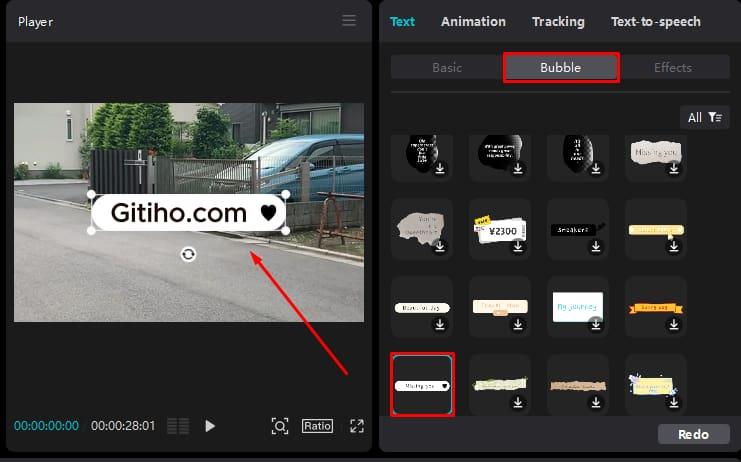The width and height of the screenshot is (741, 462).
Task: Switch to the Animation tab
Action: point(473,22)
